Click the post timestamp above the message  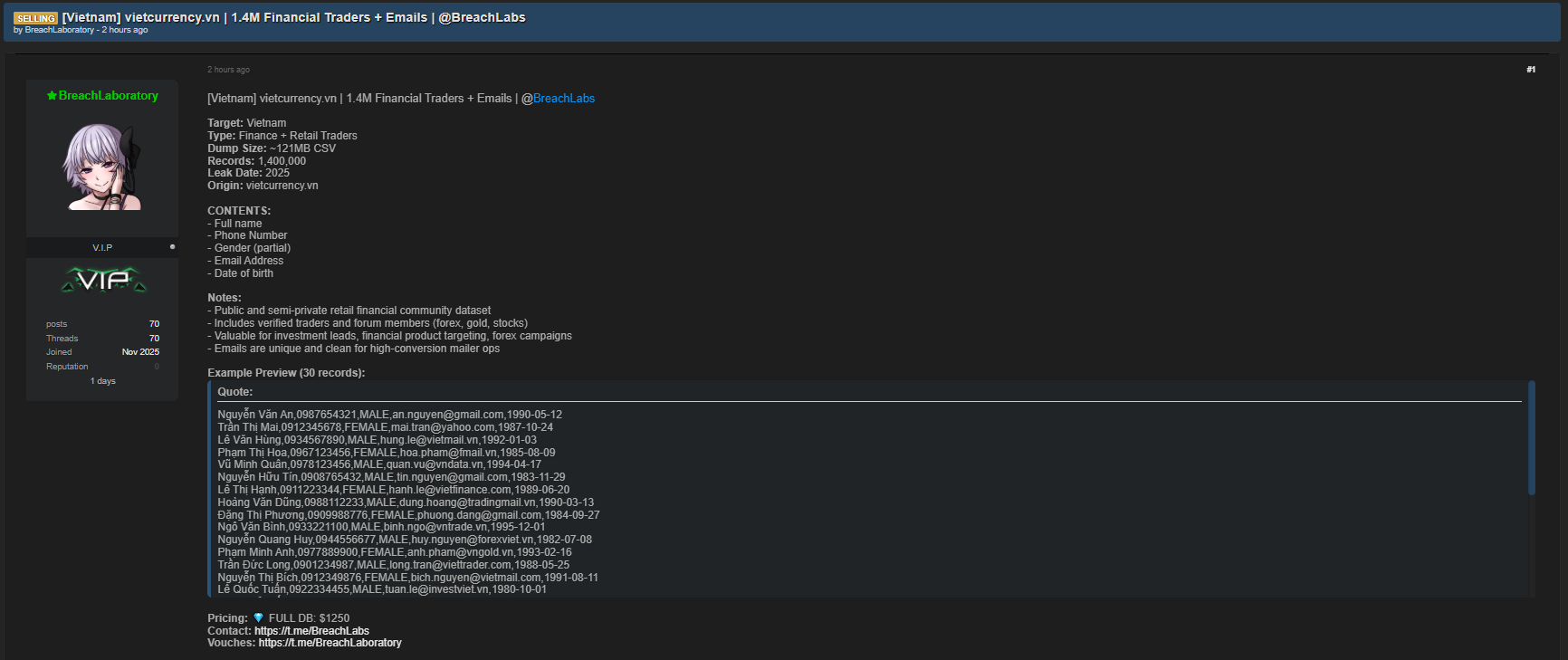tap(228, 70)
